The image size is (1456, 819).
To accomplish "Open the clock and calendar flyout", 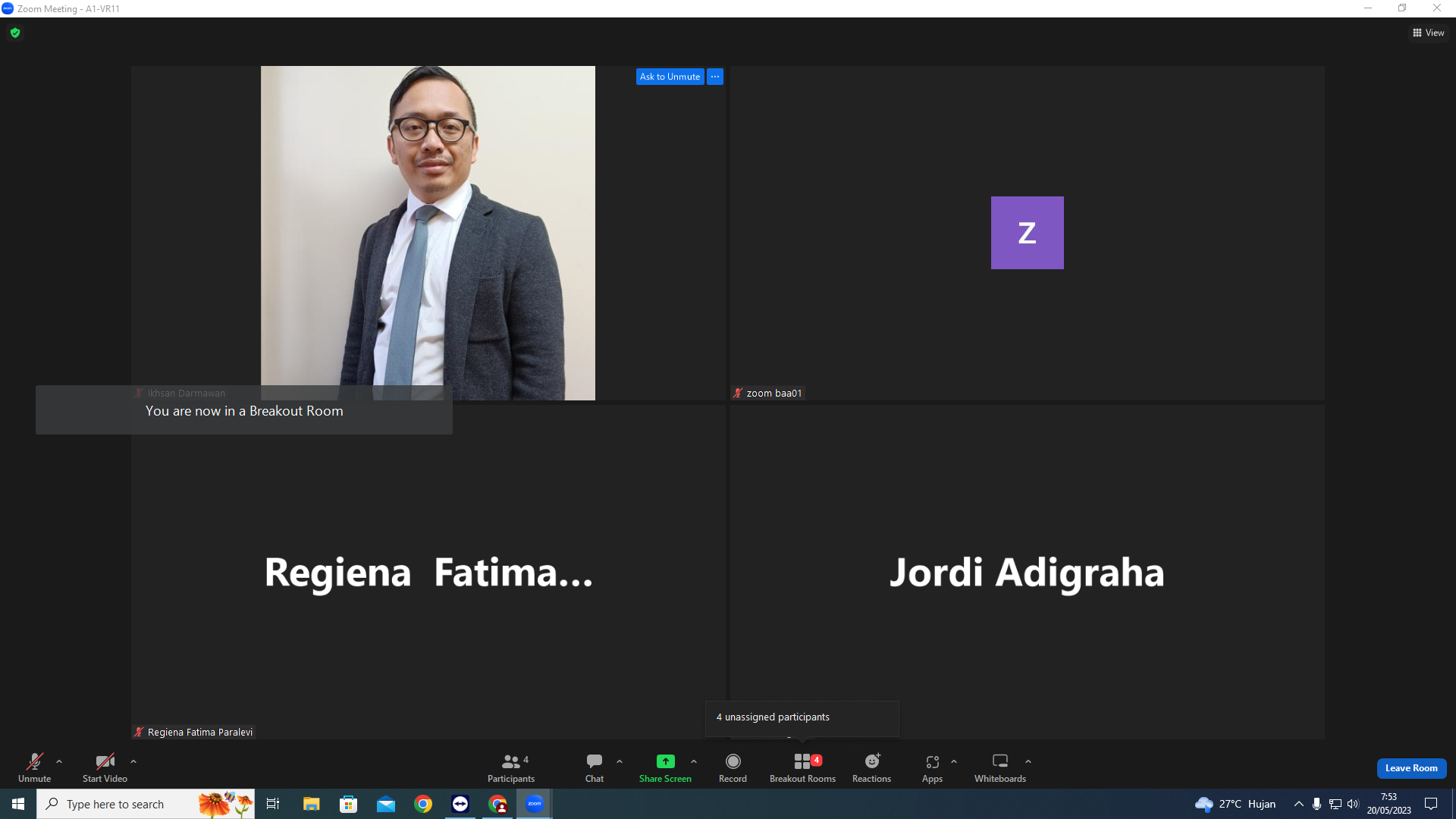I will click(1389, 804).
